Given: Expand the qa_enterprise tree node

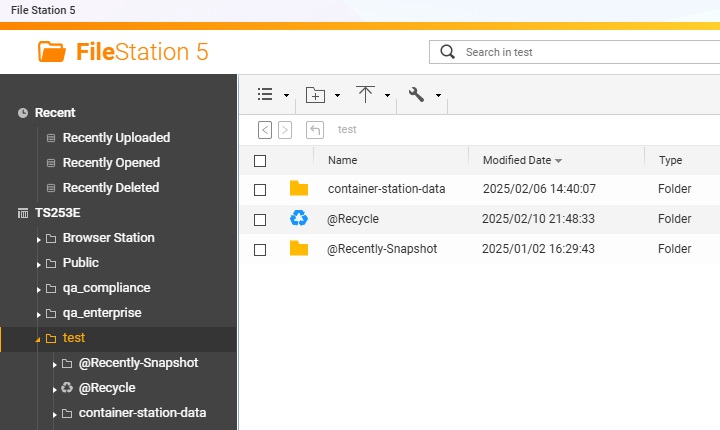Looking at the screenshot, I should (x=39, y=314).
